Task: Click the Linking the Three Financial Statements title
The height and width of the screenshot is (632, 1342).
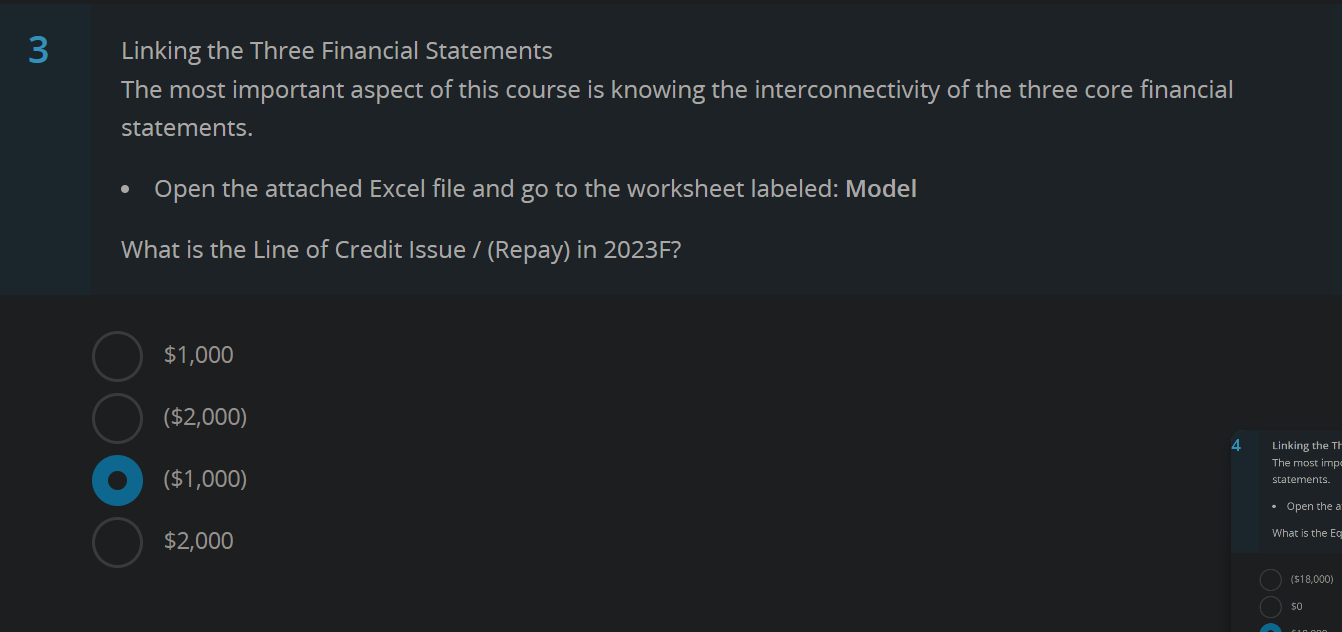Action: pyautogui.click(x=336, y=50)
